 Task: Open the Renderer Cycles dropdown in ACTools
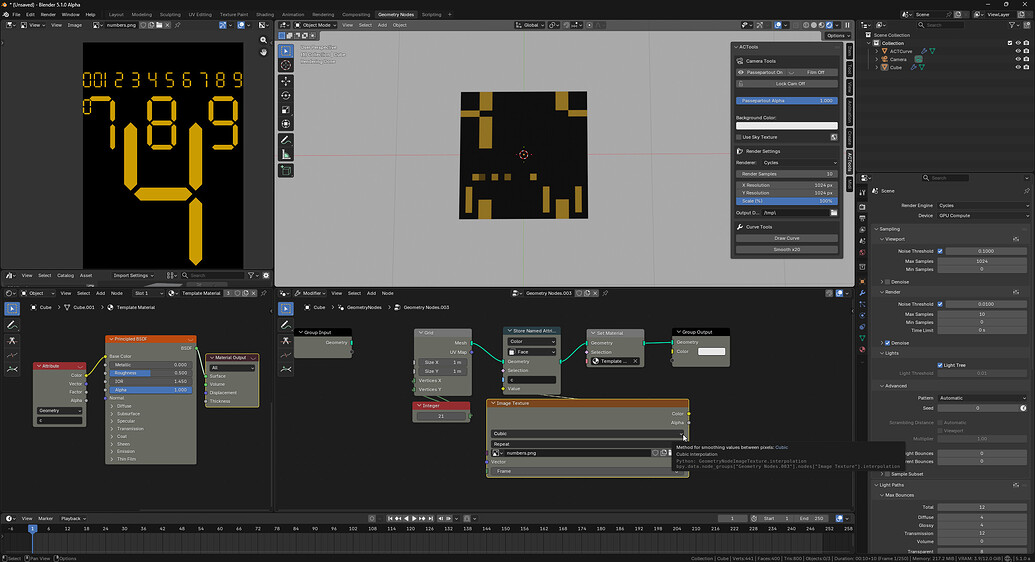click(799, 162)
